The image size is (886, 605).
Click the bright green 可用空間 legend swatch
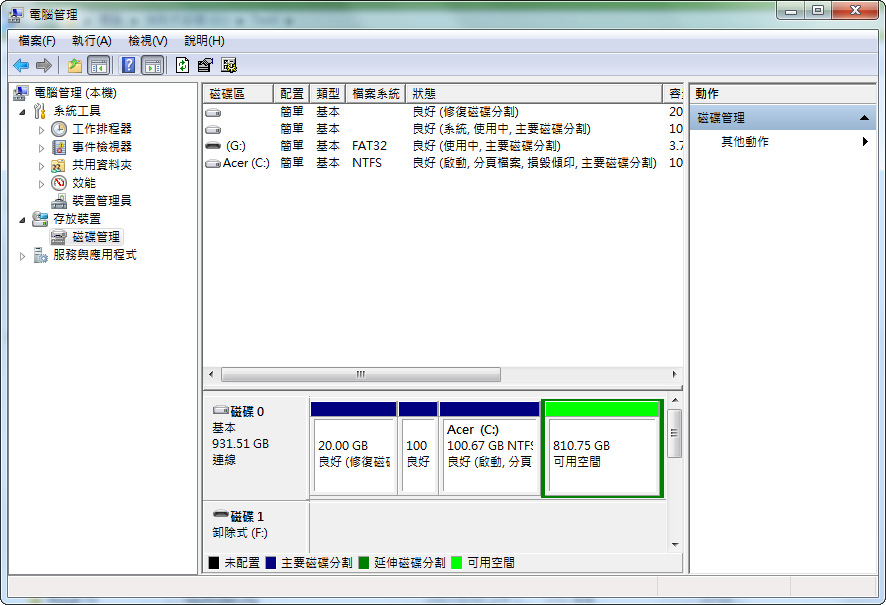(457, 563)
